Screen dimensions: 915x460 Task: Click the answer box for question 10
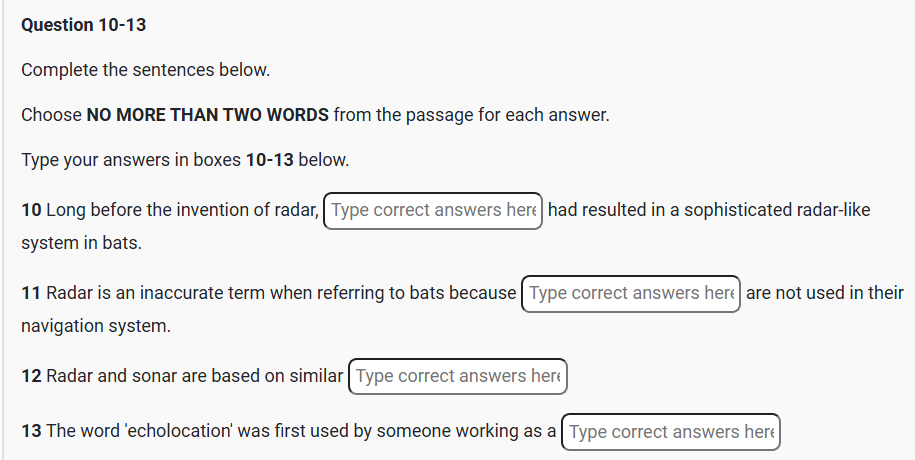pos(433,211)
